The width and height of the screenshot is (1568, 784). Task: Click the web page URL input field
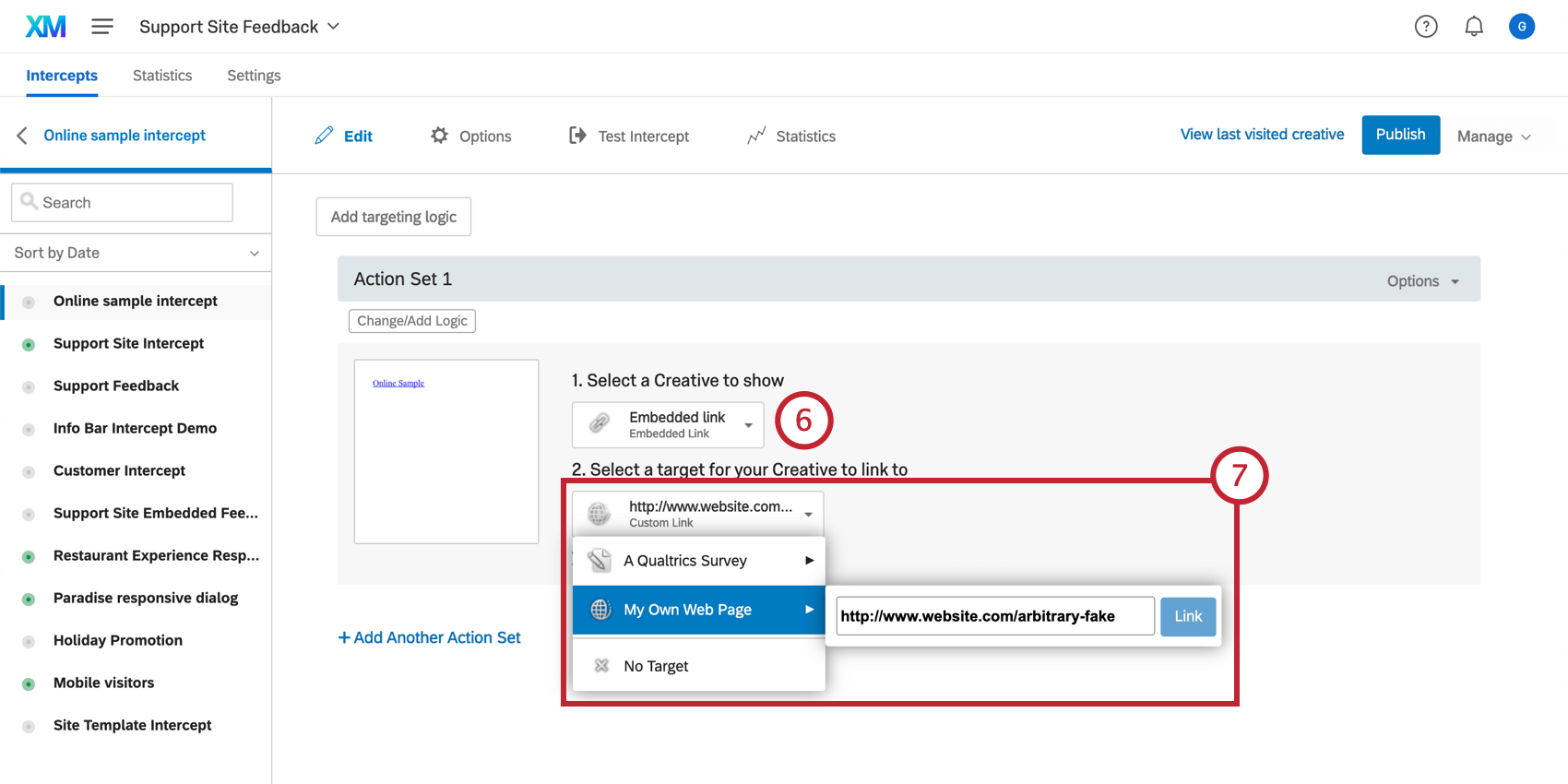994,616
